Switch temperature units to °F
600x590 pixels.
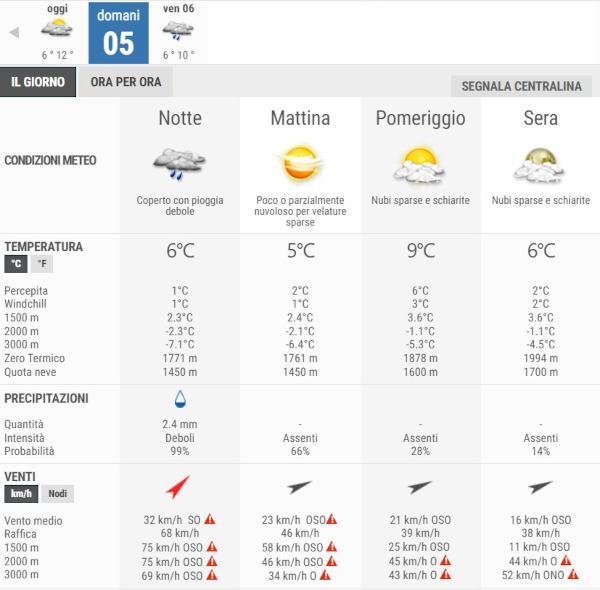tap(40, 265)
